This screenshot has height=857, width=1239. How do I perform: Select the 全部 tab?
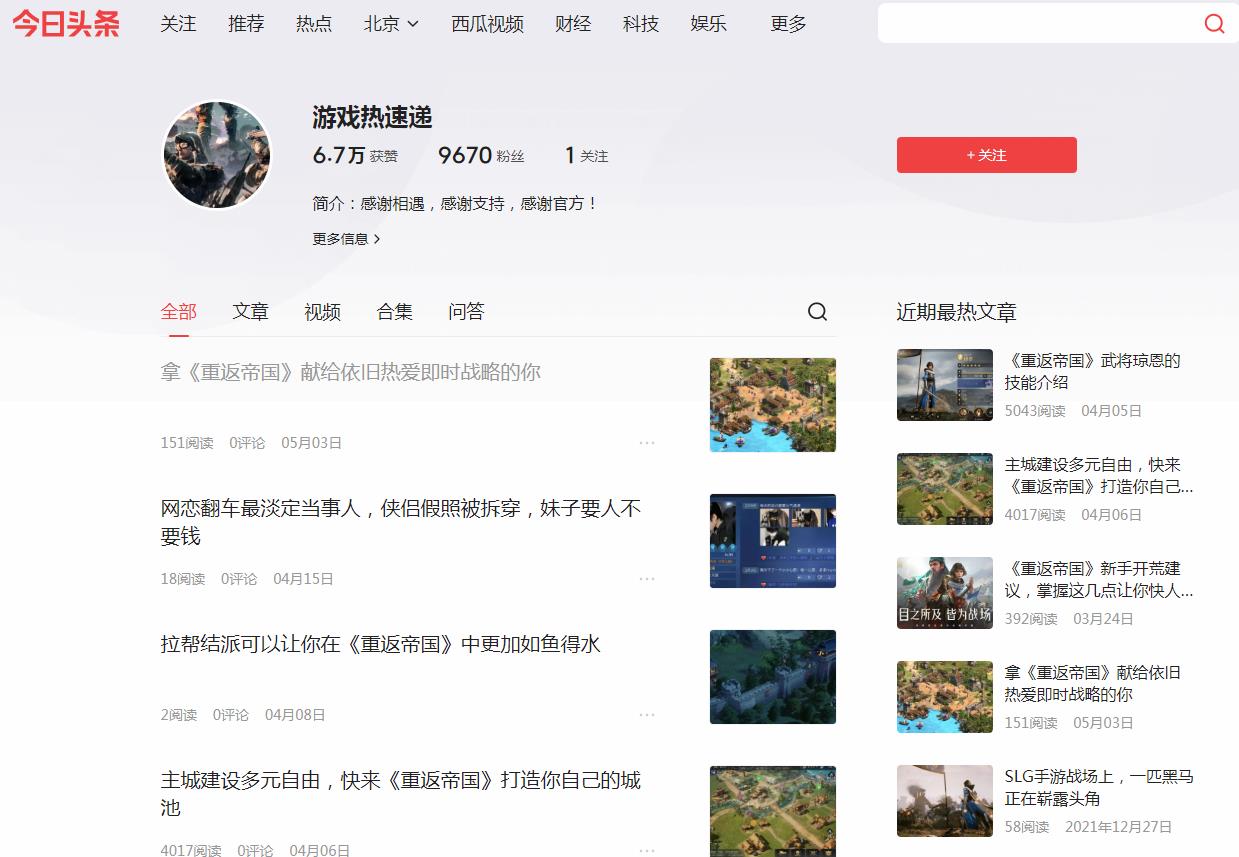click(x=179, y=312)
